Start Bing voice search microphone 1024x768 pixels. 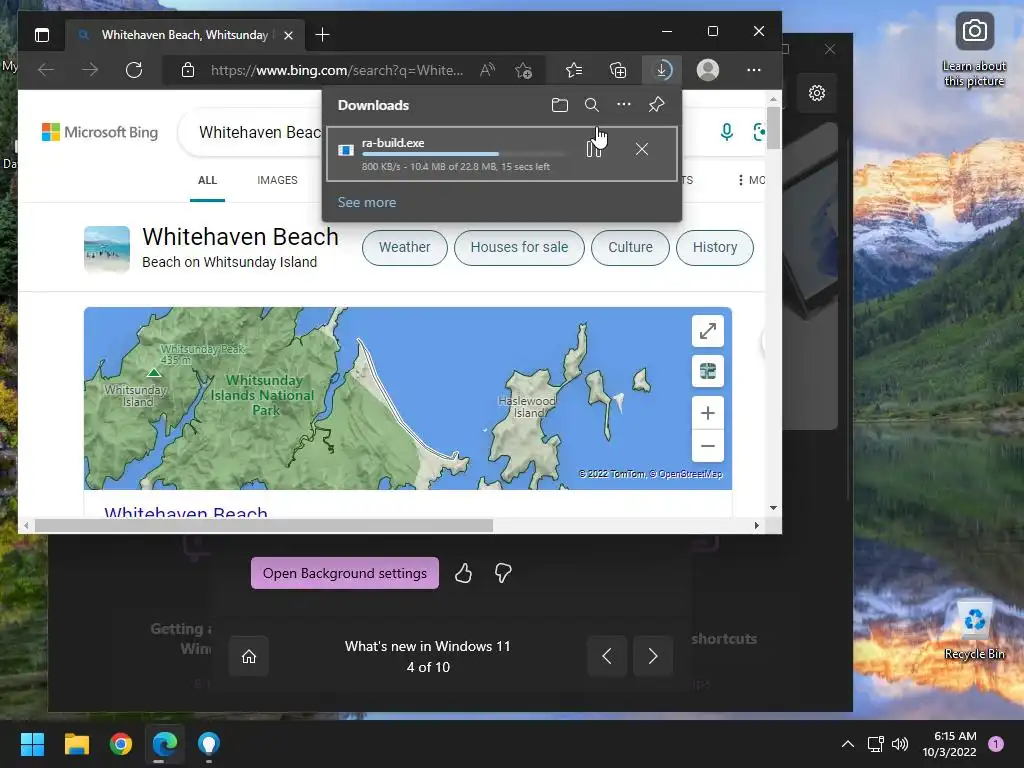click(x=726, y=132)
